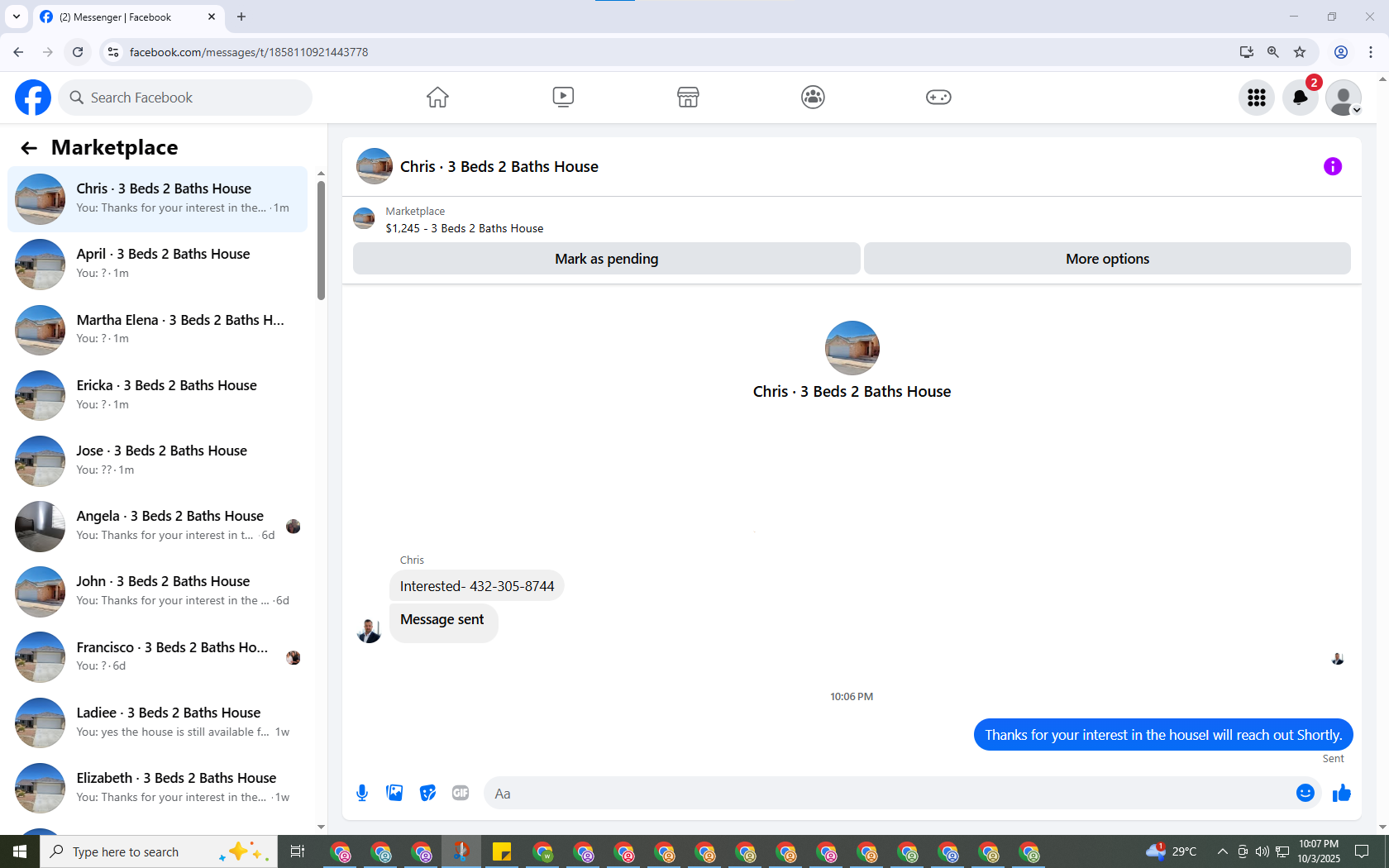Open Task View on the taskbar
This screenshot has width=1389, height=868.
click(298, 851)
